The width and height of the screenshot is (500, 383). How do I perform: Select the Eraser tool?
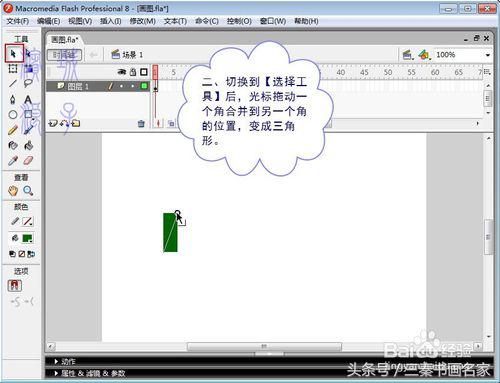[28, 161]
